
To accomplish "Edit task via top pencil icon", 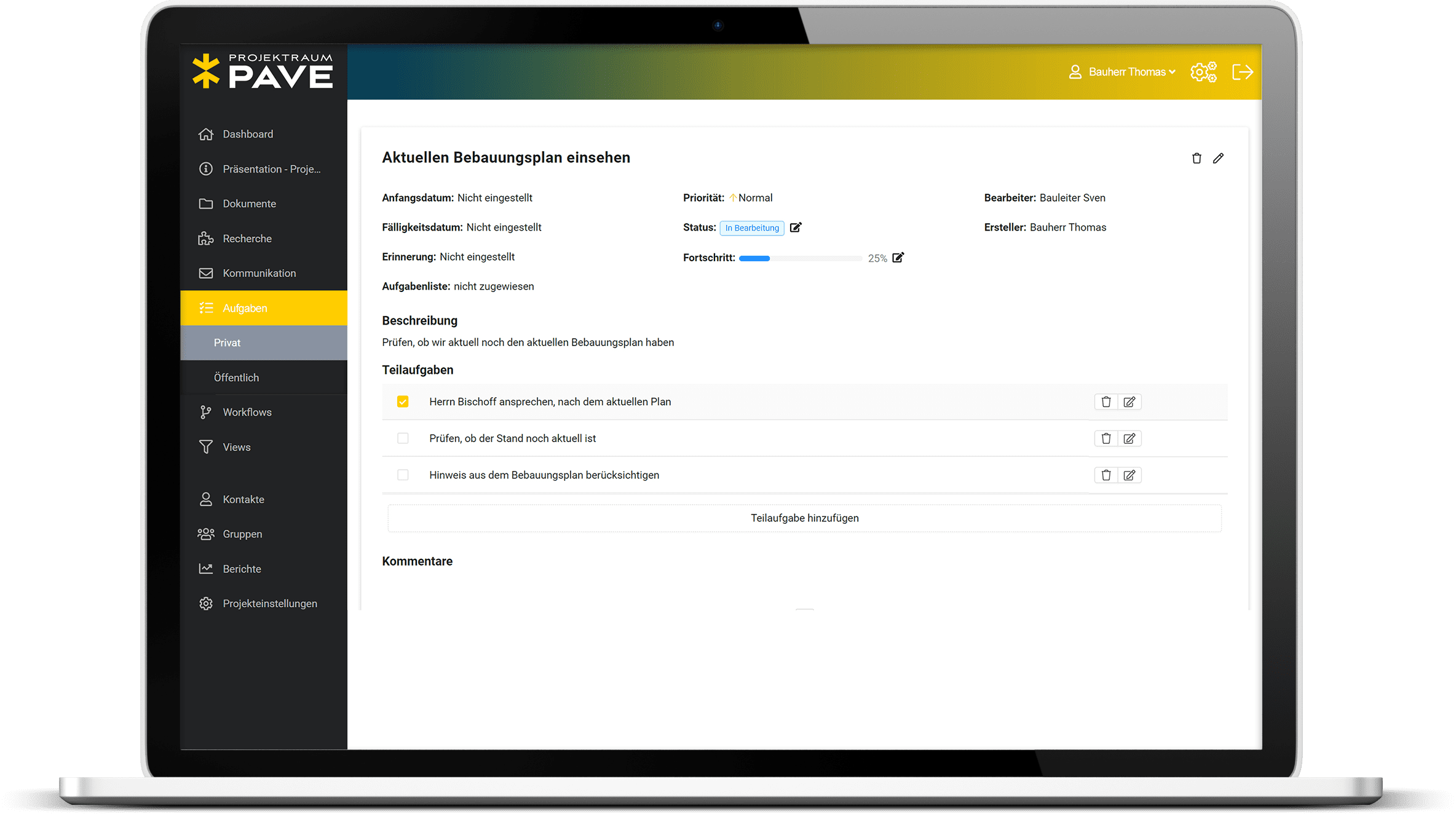I will click(1218, 159).
